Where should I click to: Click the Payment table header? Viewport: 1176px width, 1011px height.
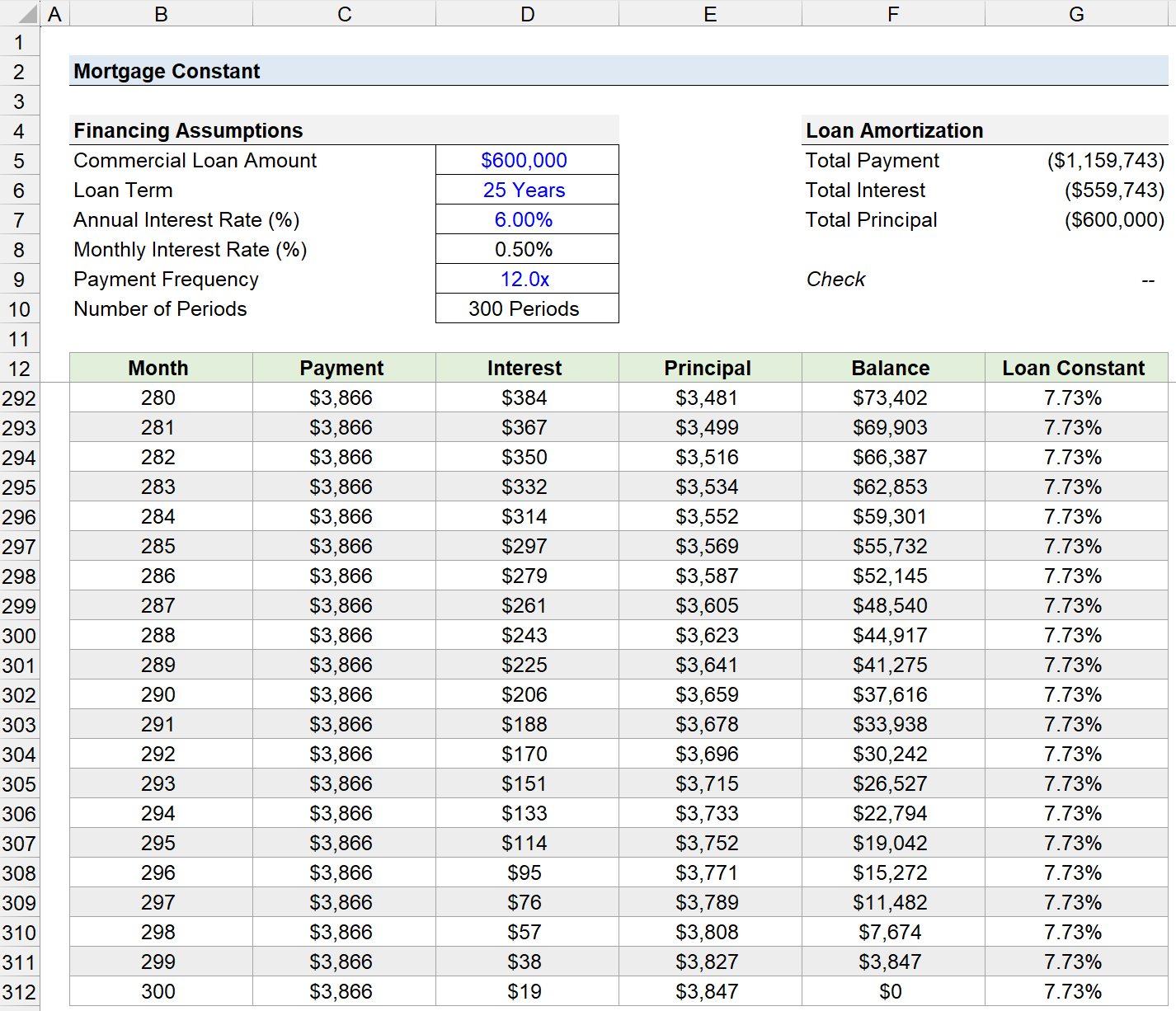[345, 369]
